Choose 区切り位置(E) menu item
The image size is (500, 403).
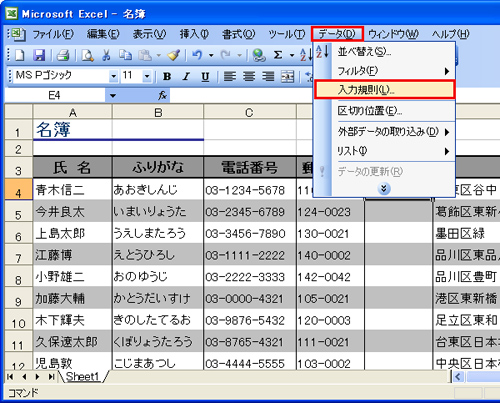pyautogui.click(x=384, y=111)
